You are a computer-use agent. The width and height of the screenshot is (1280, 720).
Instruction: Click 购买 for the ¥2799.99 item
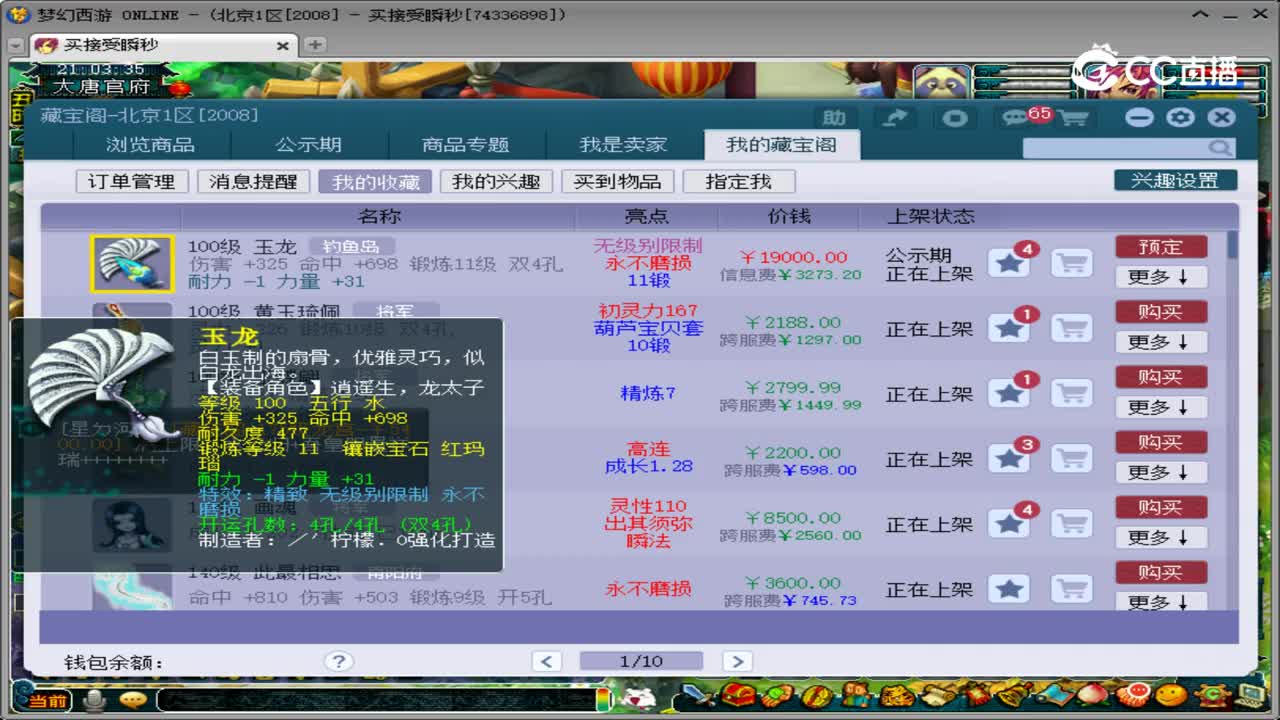[x=1161, y=377]
